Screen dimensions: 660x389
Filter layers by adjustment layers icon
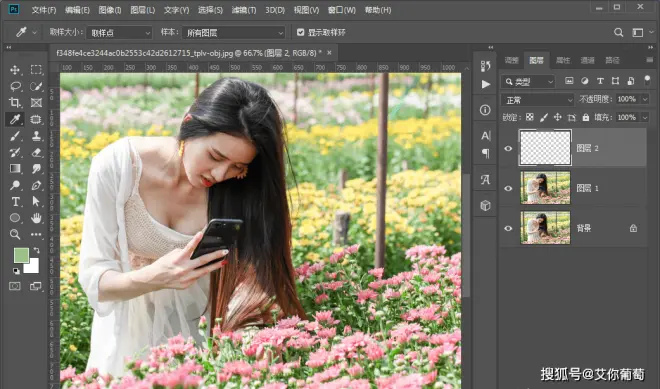pyautogui.click(x=585, y=81)
